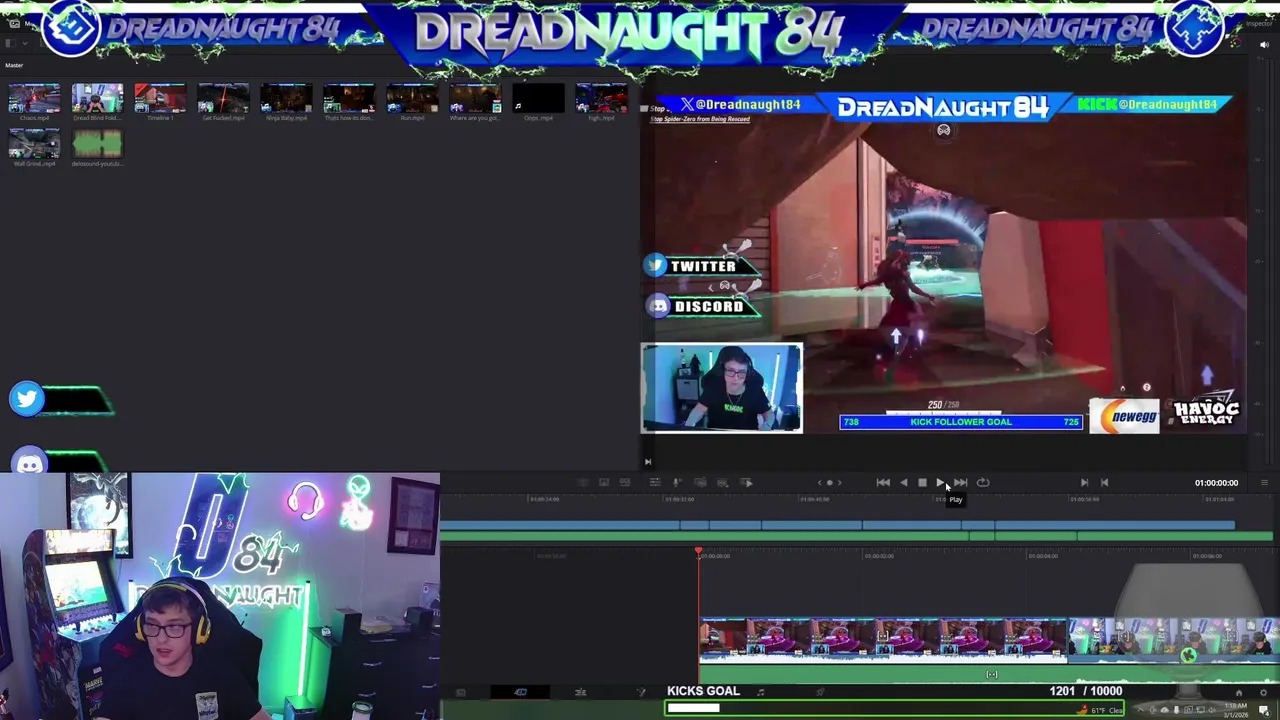
Task: Click the source viewer image area
Action: point(943,265)
